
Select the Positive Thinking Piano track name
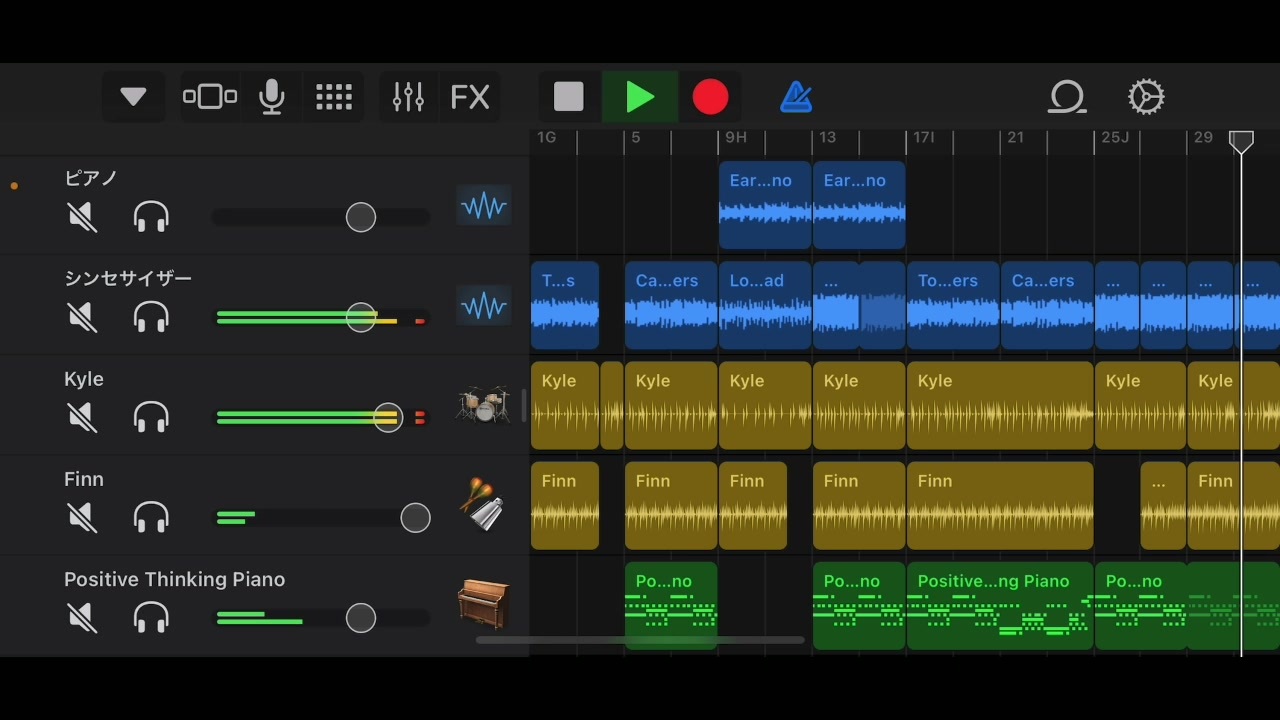(174, 580)
